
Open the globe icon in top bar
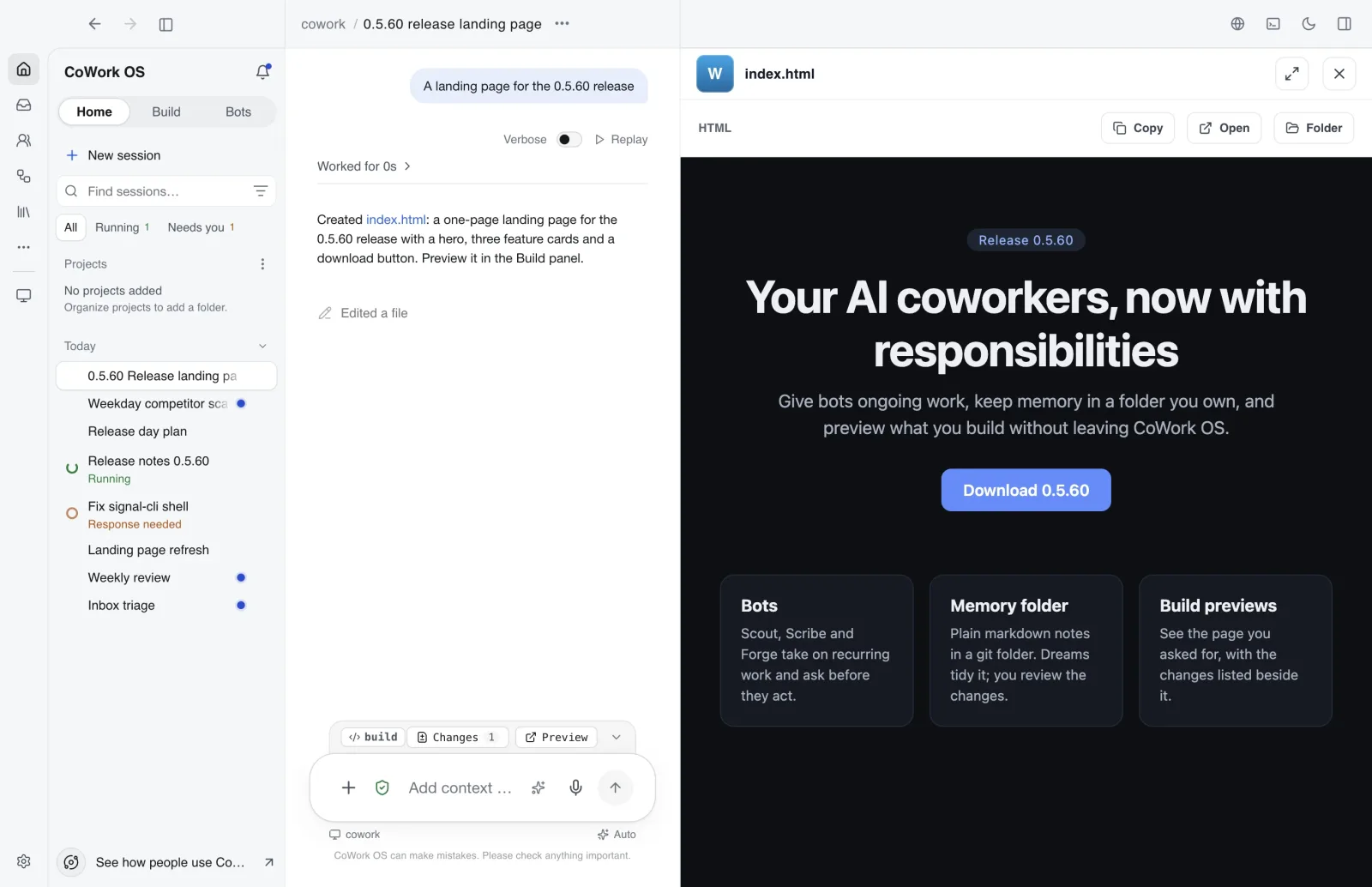point(1237,24)
